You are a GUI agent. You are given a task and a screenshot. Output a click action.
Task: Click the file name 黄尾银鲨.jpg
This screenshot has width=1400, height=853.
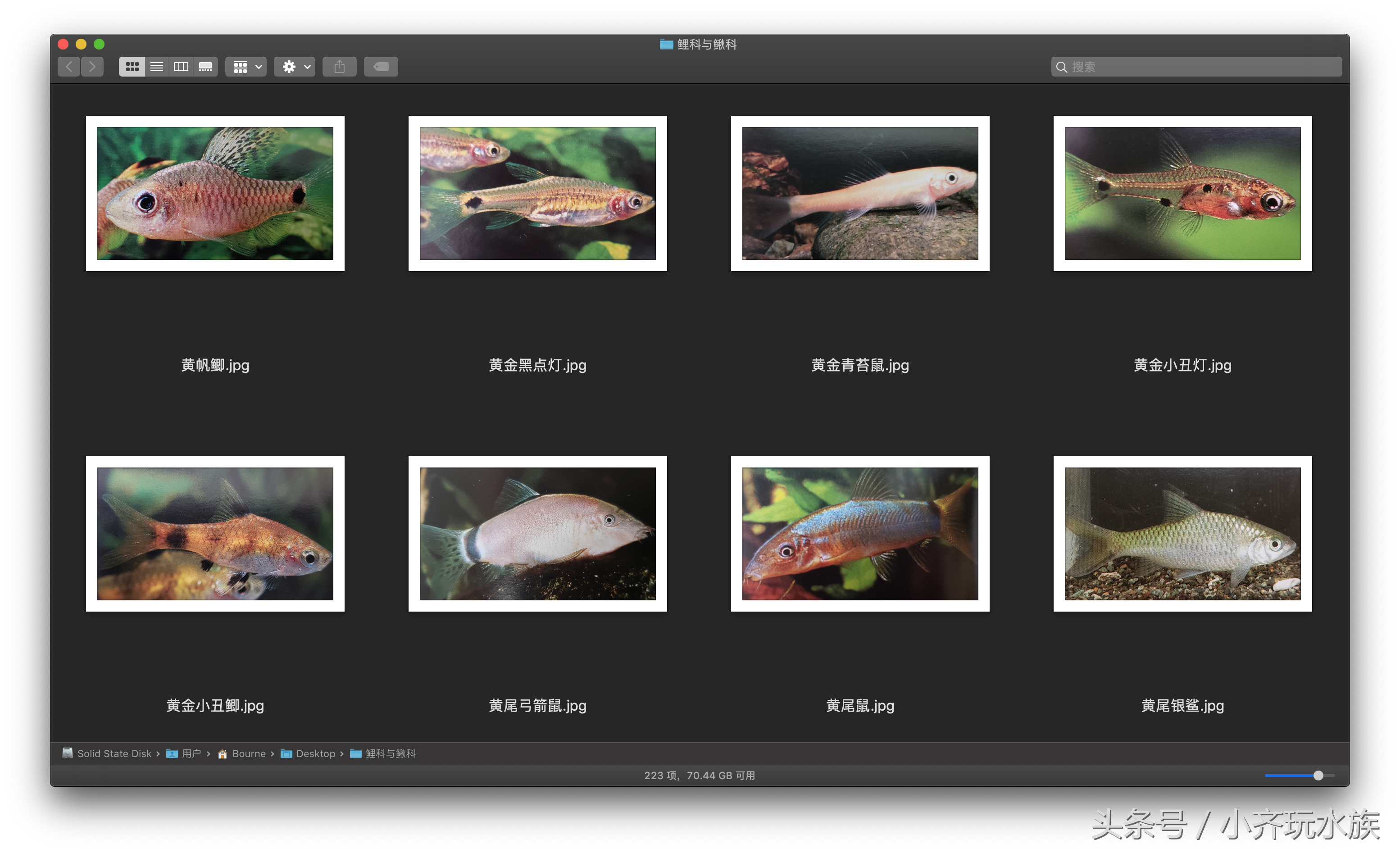click(1183, 706)
